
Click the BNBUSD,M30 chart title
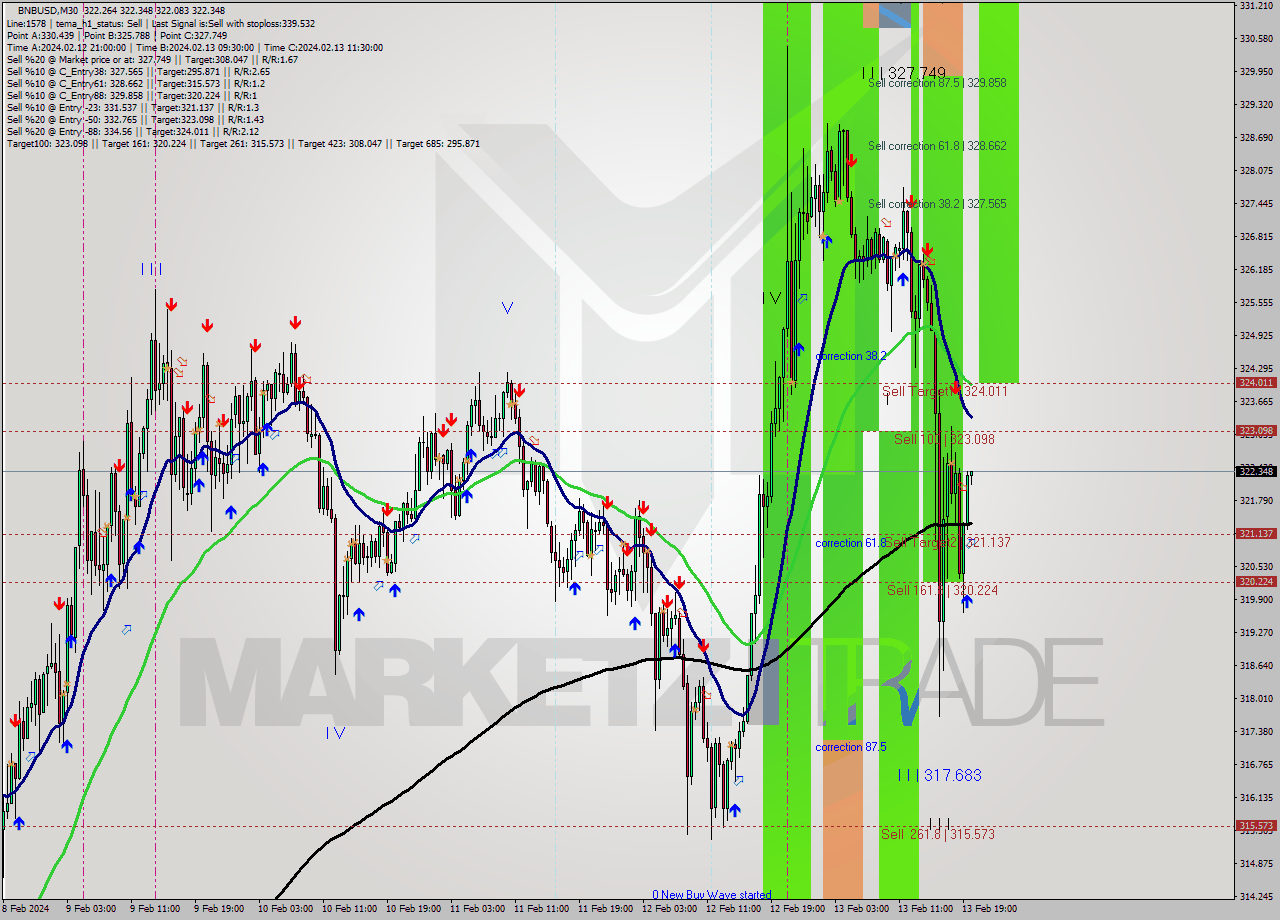(x=46, y=10)
